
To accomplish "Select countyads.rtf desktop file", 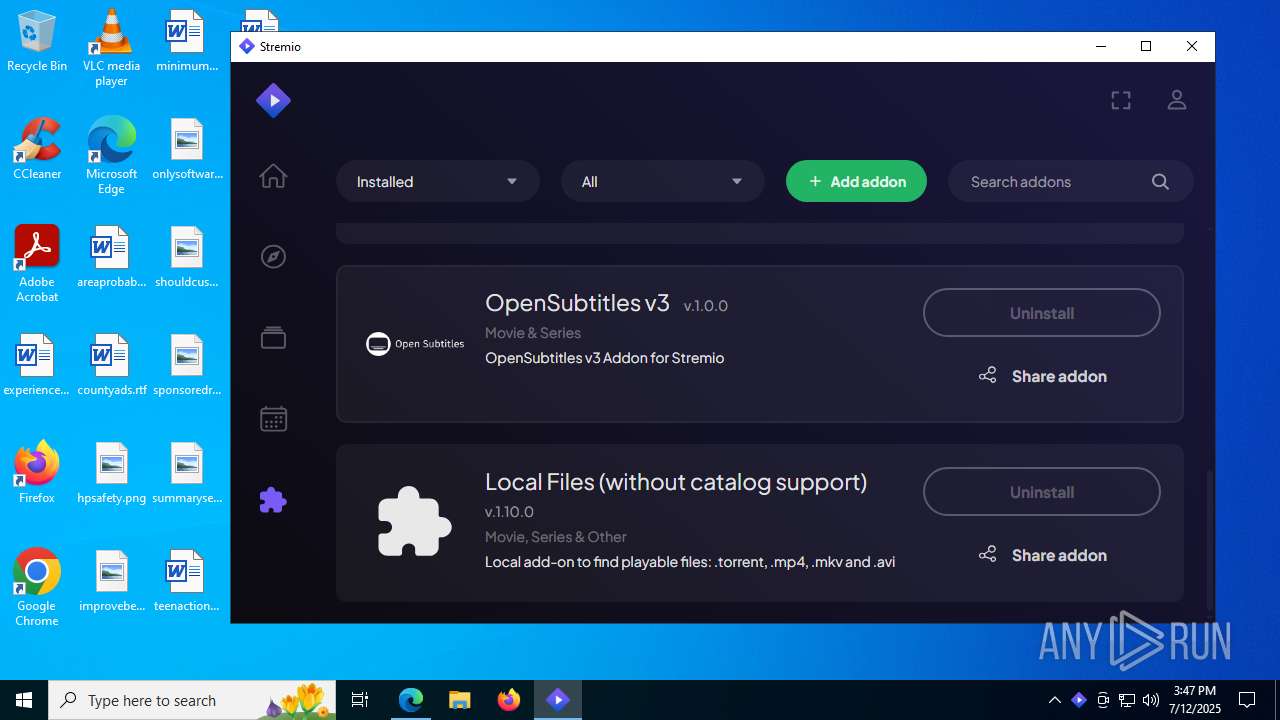I will [111, 366].
